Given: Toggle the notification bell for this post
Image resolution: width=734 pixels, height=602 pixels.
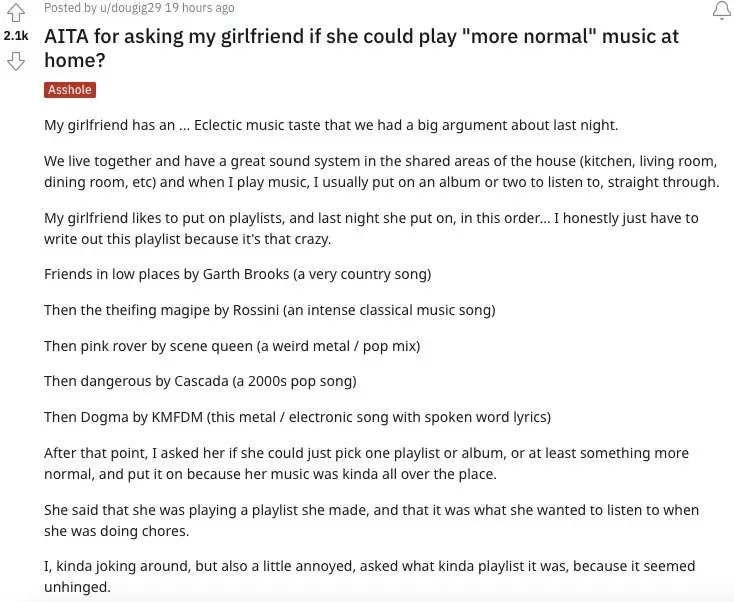Looking at the screenshot, I should point(721,10).
